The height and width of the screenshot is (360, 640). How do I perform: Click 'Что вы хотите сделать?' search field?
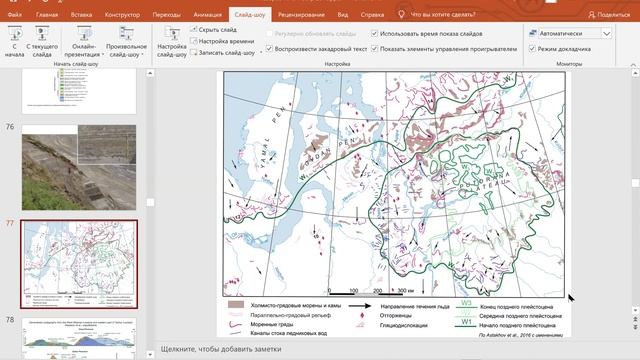(442, 15)
